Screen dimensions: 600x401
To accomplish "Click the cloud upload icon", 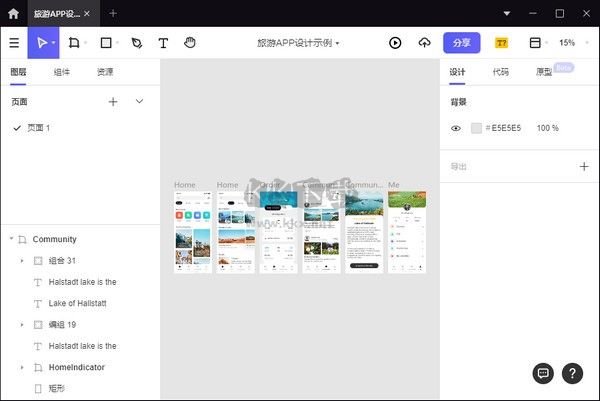I will pos(424,43).
